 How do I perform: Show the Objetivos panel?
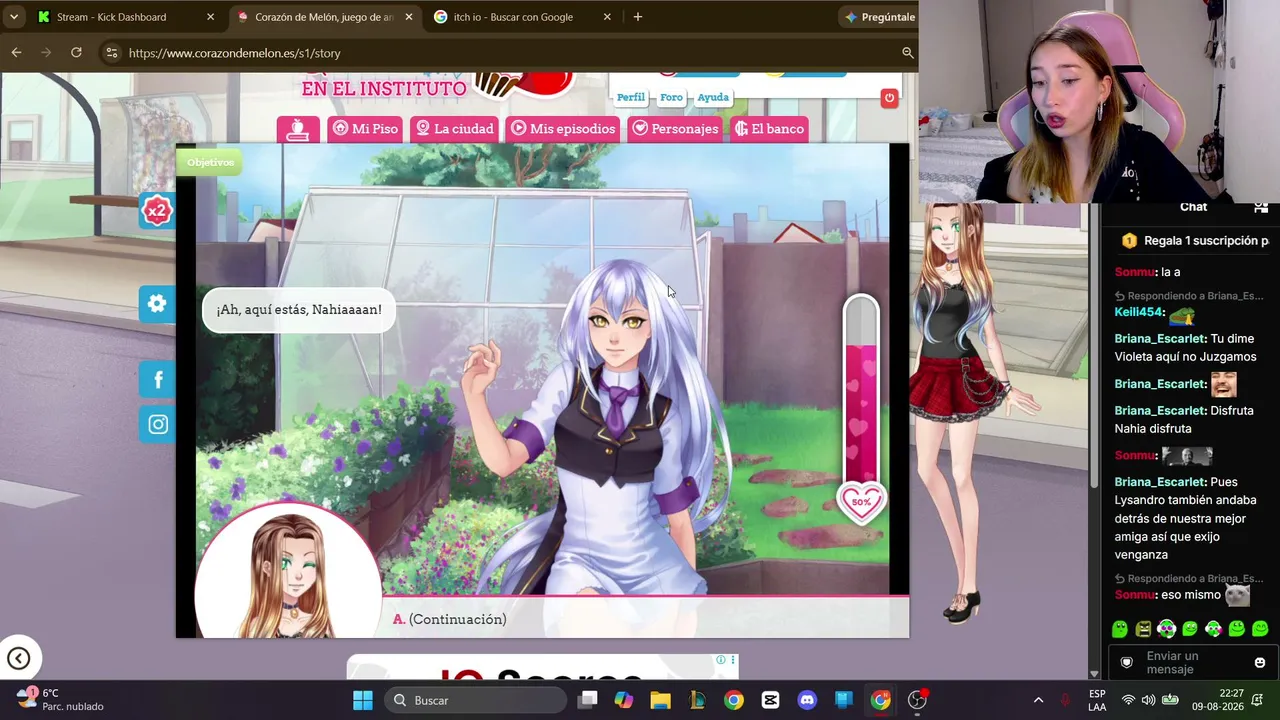pyautogui.click(x=210, y=162)
